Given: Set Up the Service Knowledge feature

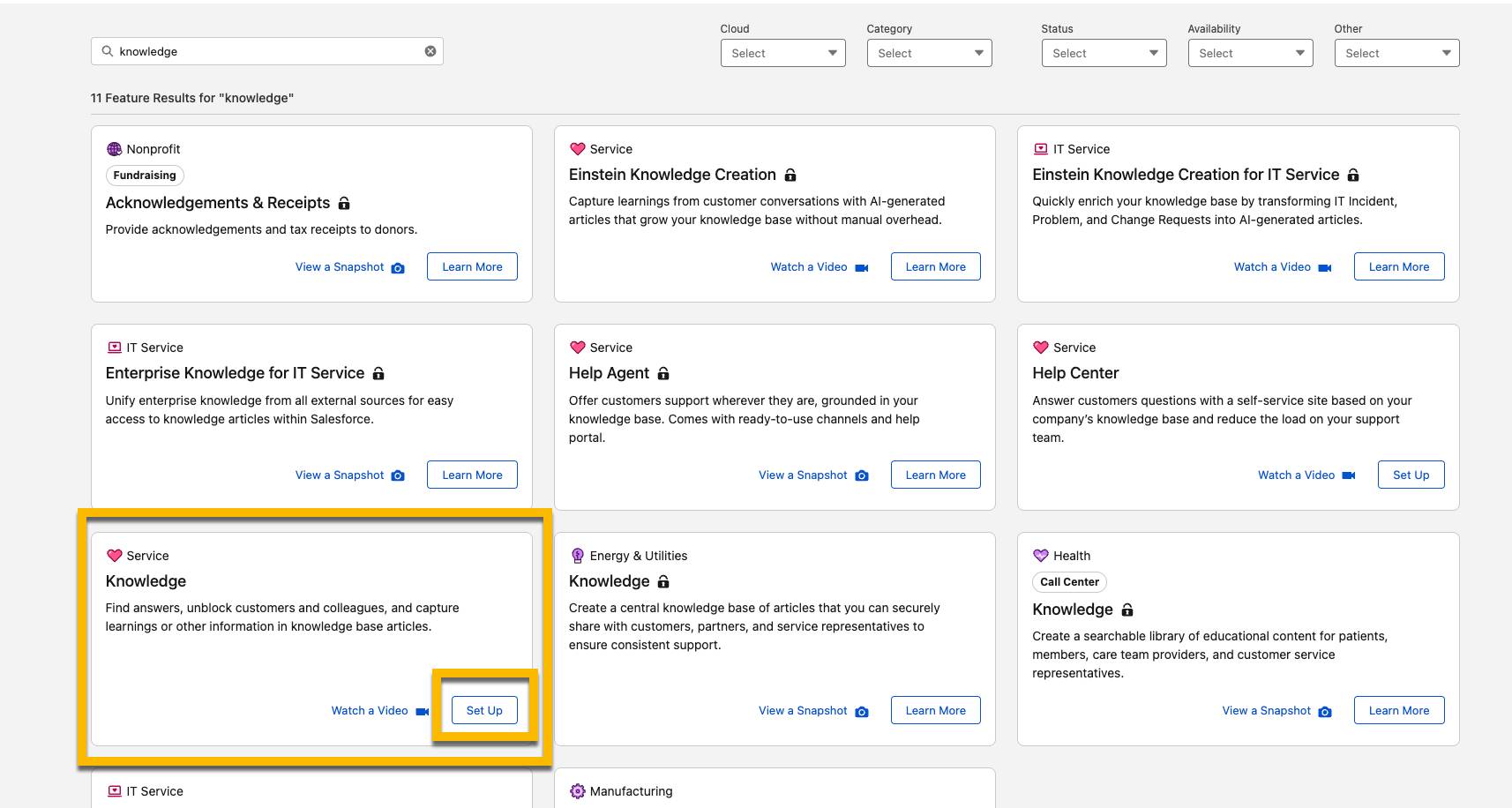Looking at the screenshot, I should (484, 710).
